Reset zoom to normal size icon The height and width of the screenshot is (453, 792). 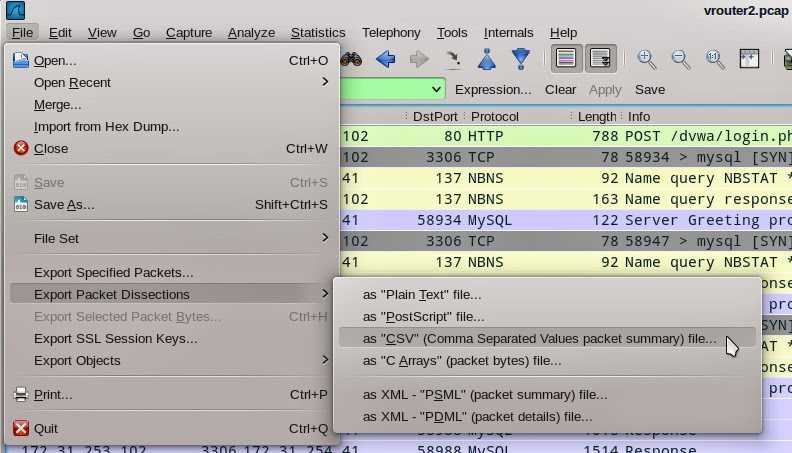tap(715, 59)
